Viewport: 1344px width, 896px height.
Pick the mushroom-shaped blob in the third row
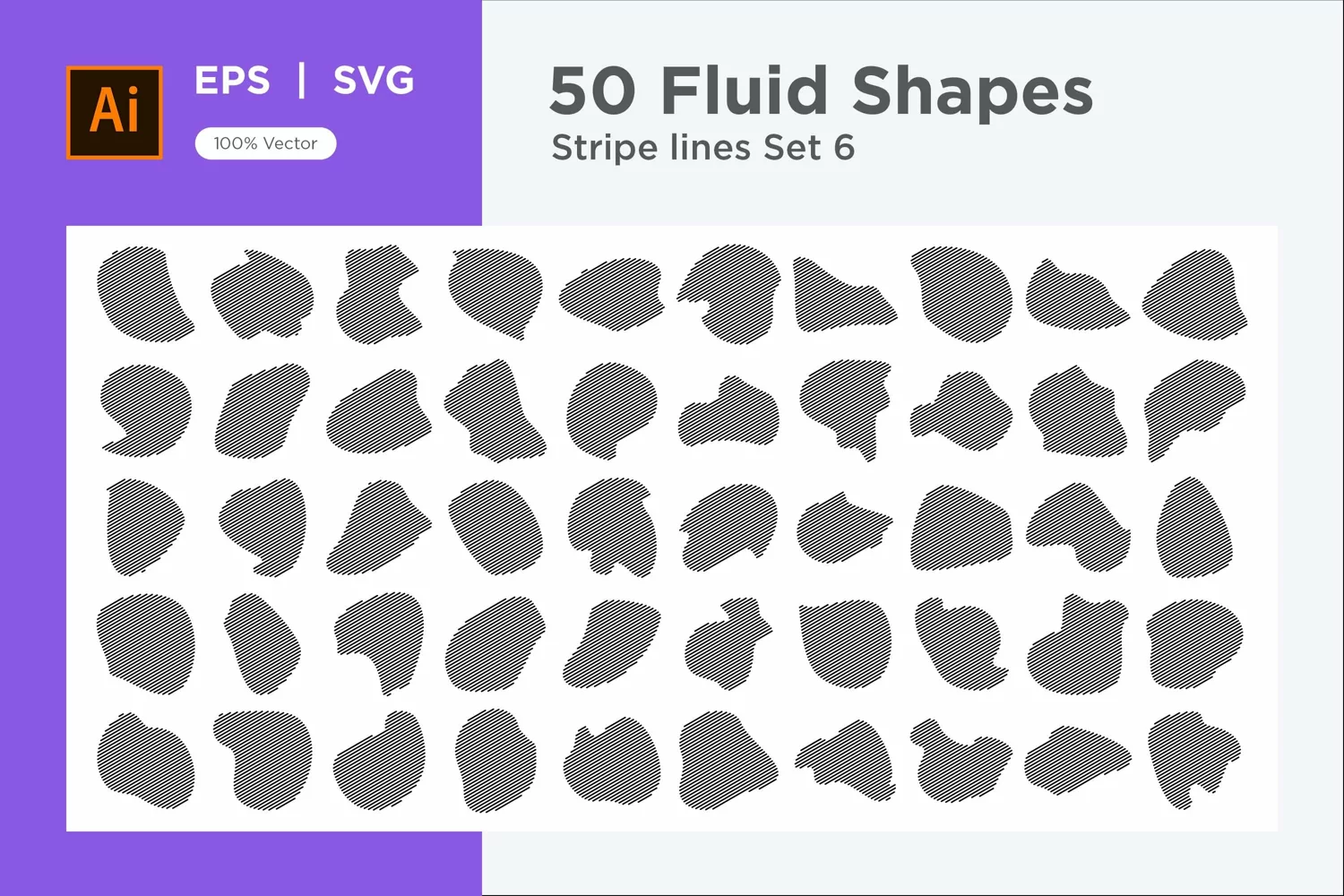pos(610,527)
